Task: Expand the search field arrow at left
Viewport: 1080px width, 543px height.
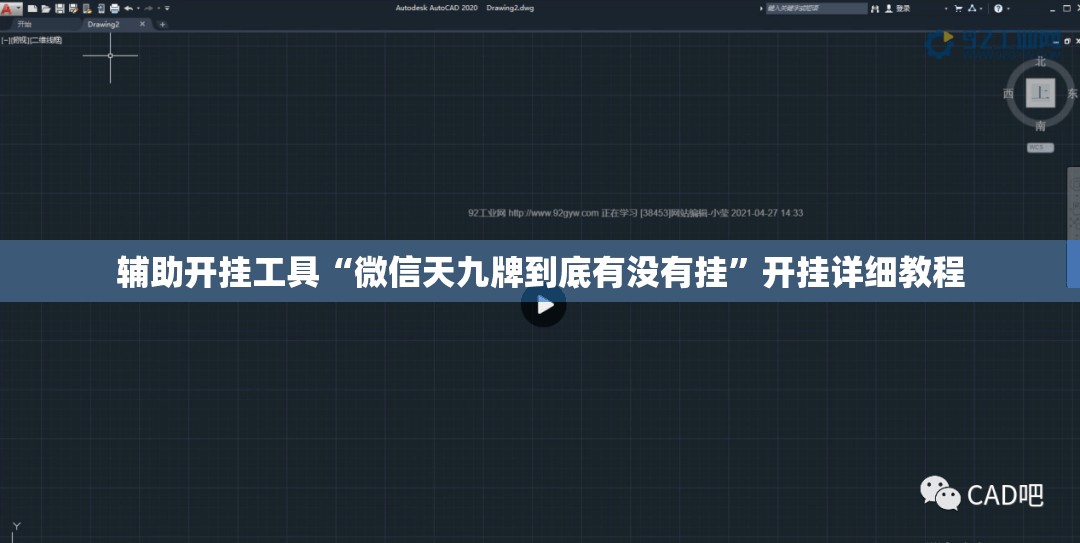Action: coord(761,8)
